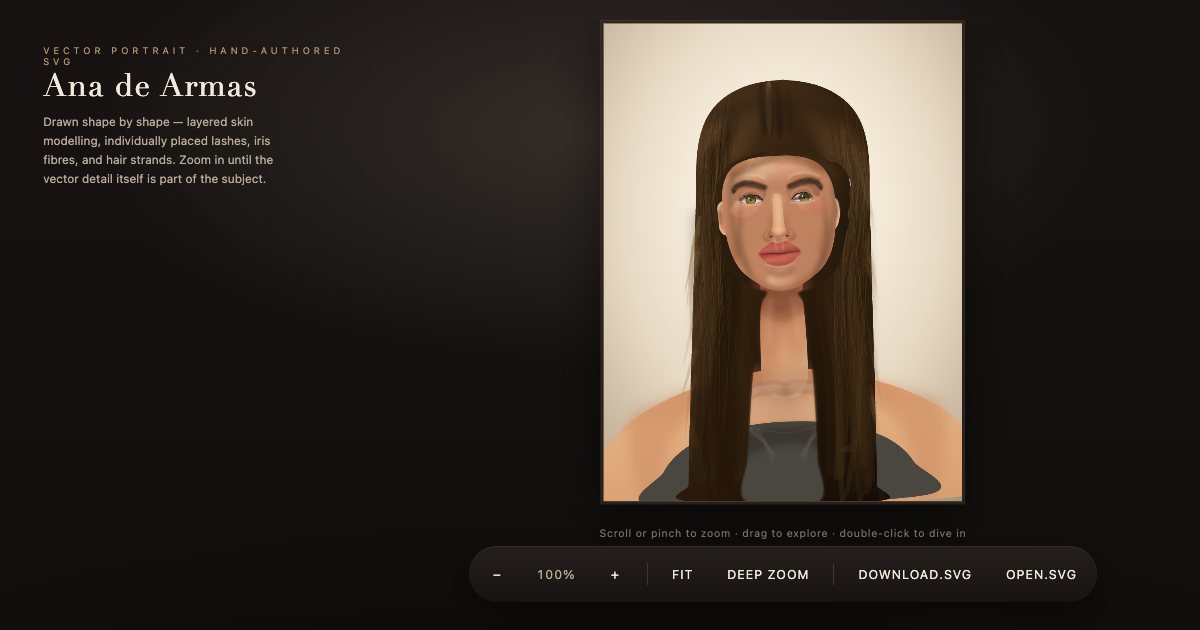Click the vector portrait artwork canvas
This screenshot has width=1200, height=630.
click(x=782, y=262)
